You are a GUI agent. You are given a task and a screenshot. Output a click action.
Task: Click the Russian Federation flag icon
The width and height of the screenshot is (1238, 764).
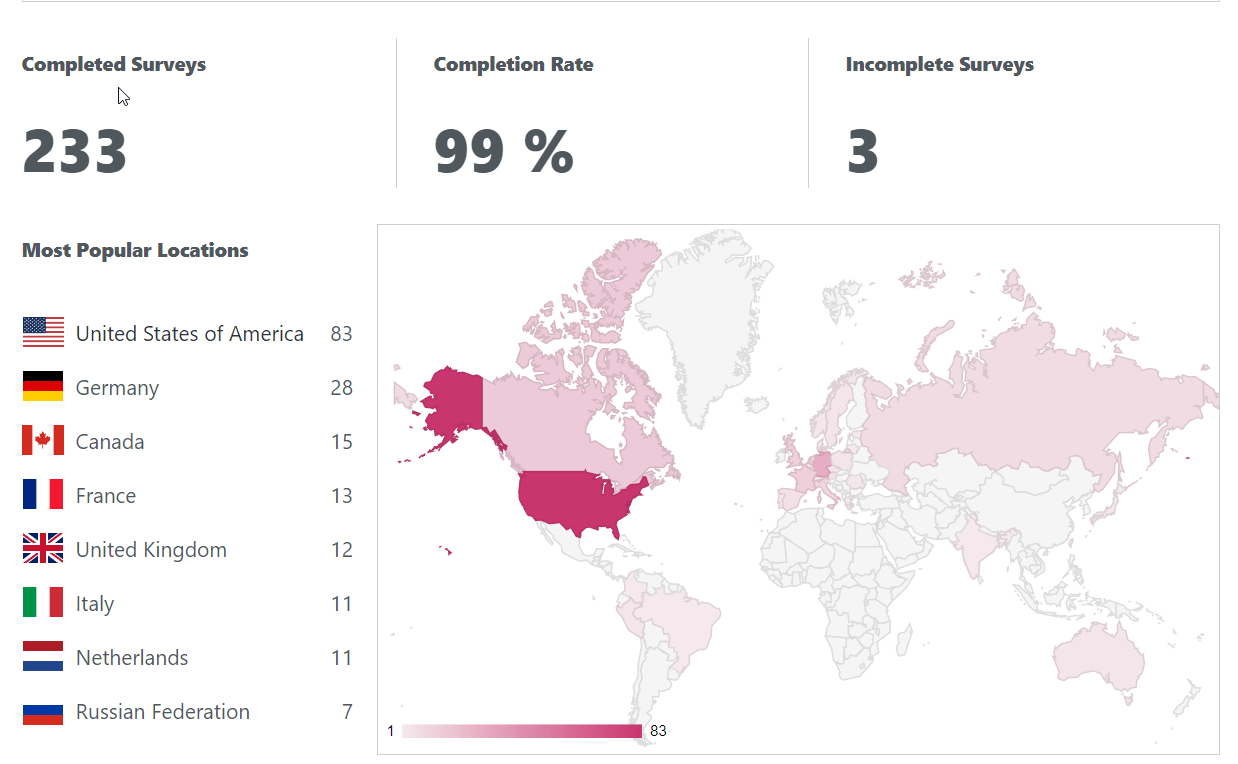43,713
